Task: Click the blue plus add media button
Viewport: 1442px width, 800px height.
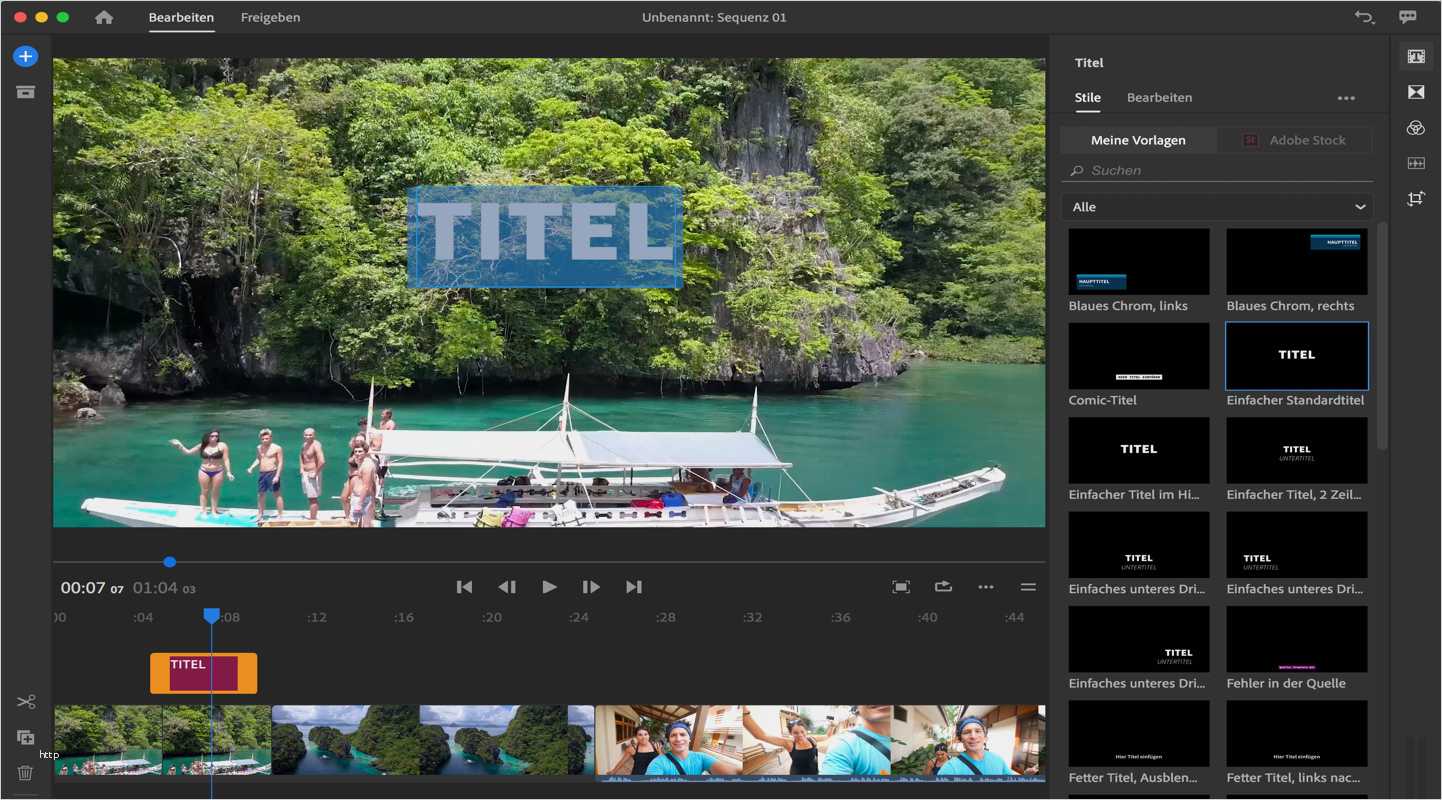Action: point(25,56)
